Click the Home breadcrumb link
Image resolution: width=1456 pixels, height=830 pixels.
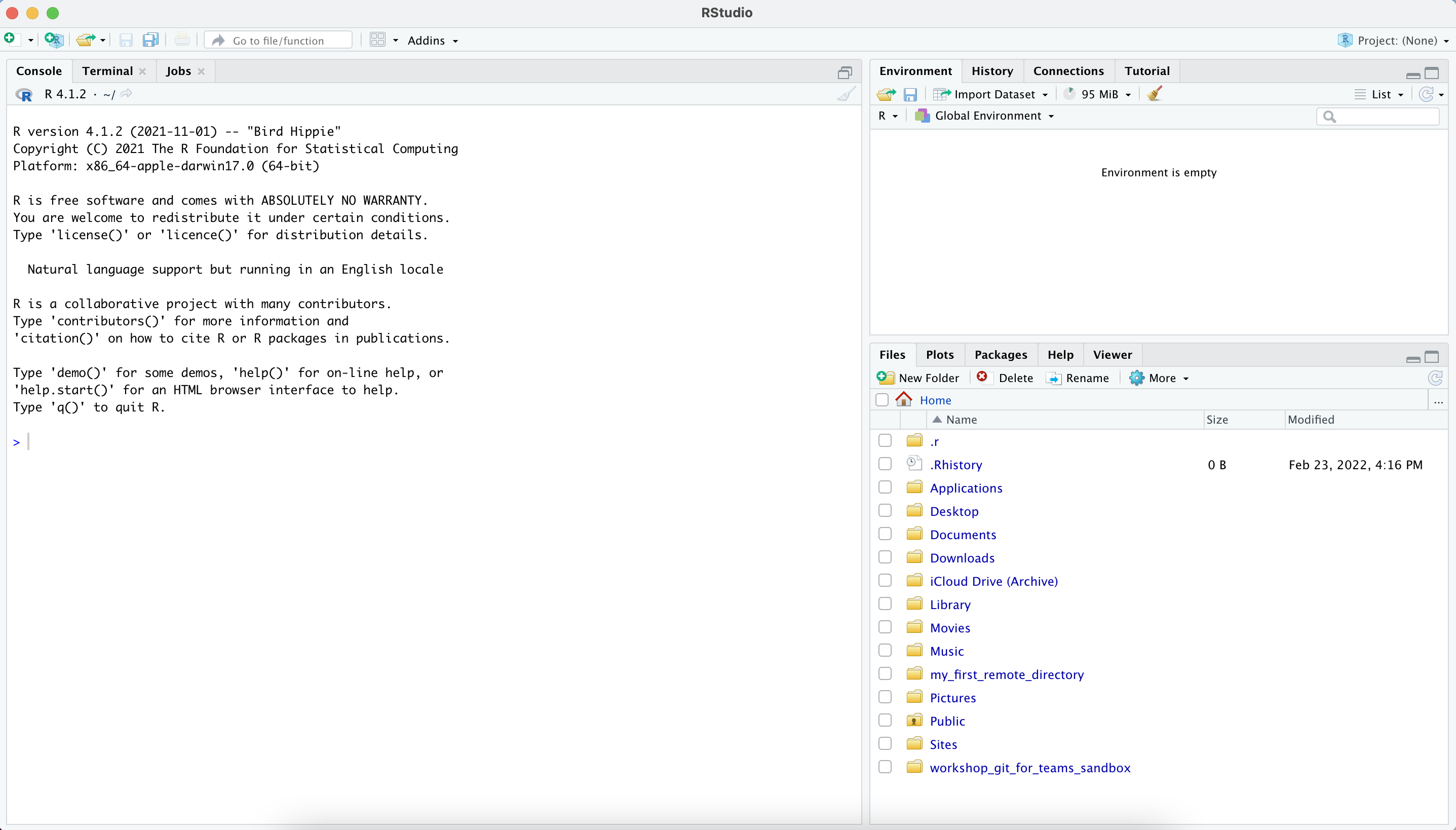pos(936,400)
